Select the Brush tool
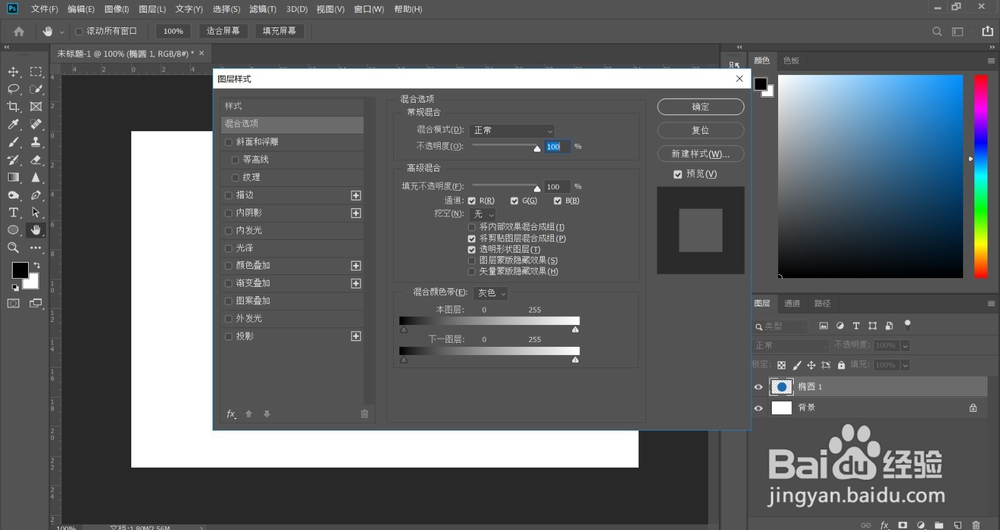 click(13, 142)
